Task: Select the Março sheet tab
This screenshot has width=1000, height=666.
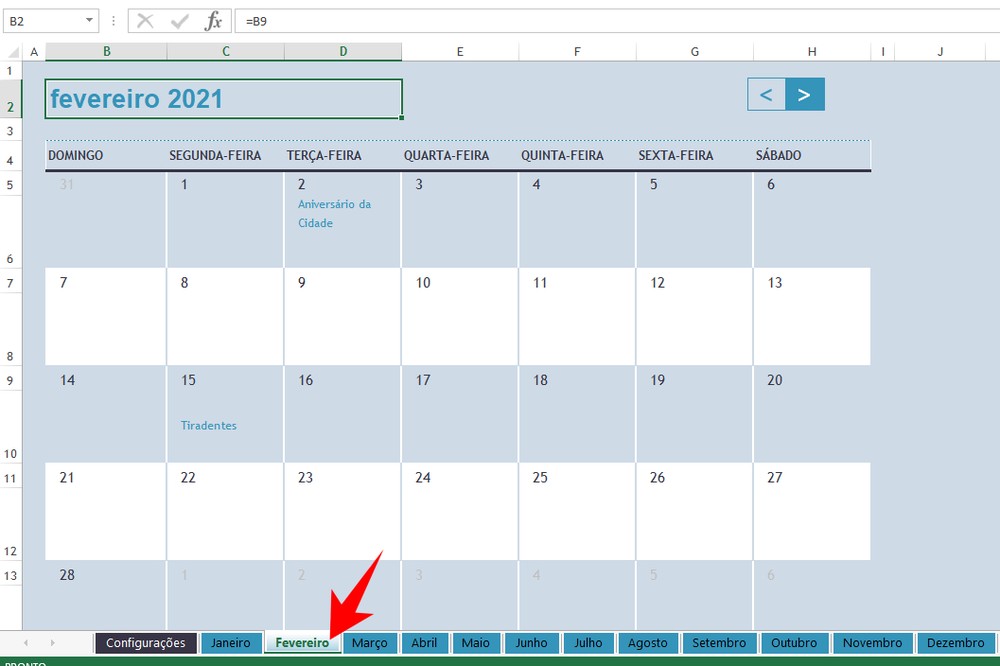Action: [369, 643]
